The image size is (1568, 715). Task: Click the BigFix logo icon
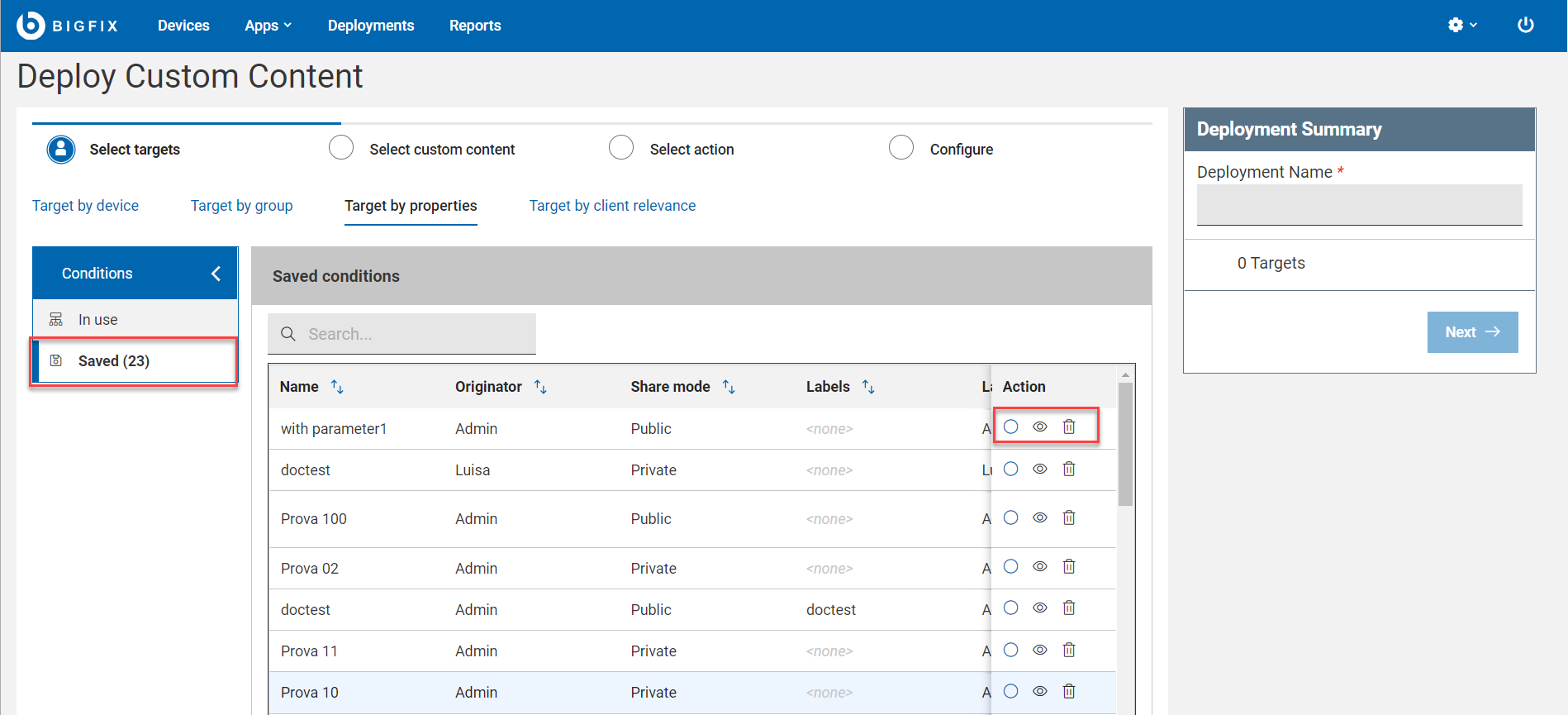pos(31,26)
